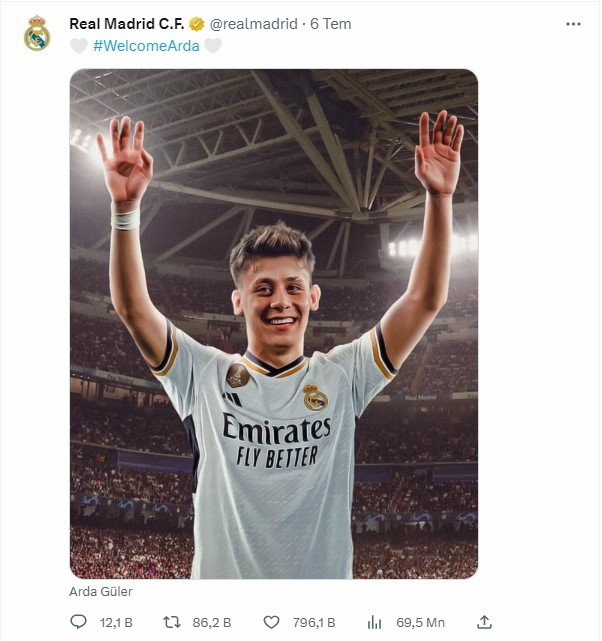Click the 69,5 Mn views count
This screenshot has height=641, width=602.
420,622
